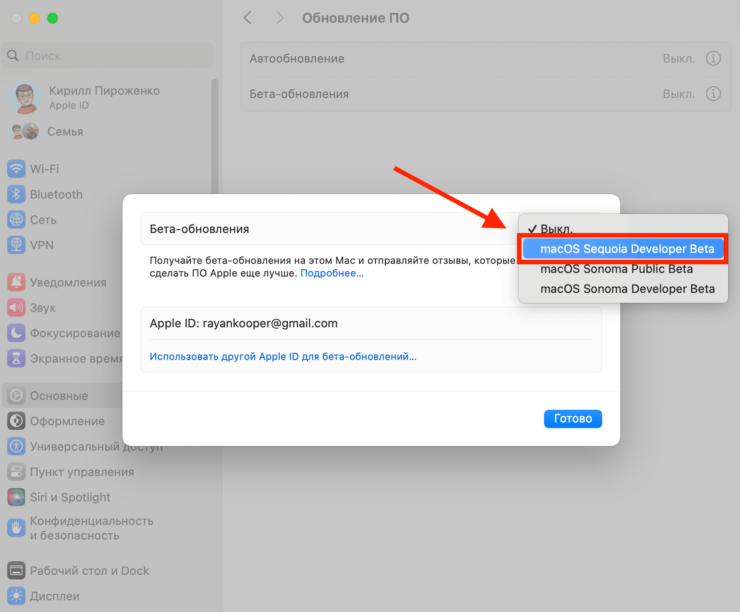Focus the Поиск search field
Viewport: 740px width, 612px height.
tap(108, 56)
